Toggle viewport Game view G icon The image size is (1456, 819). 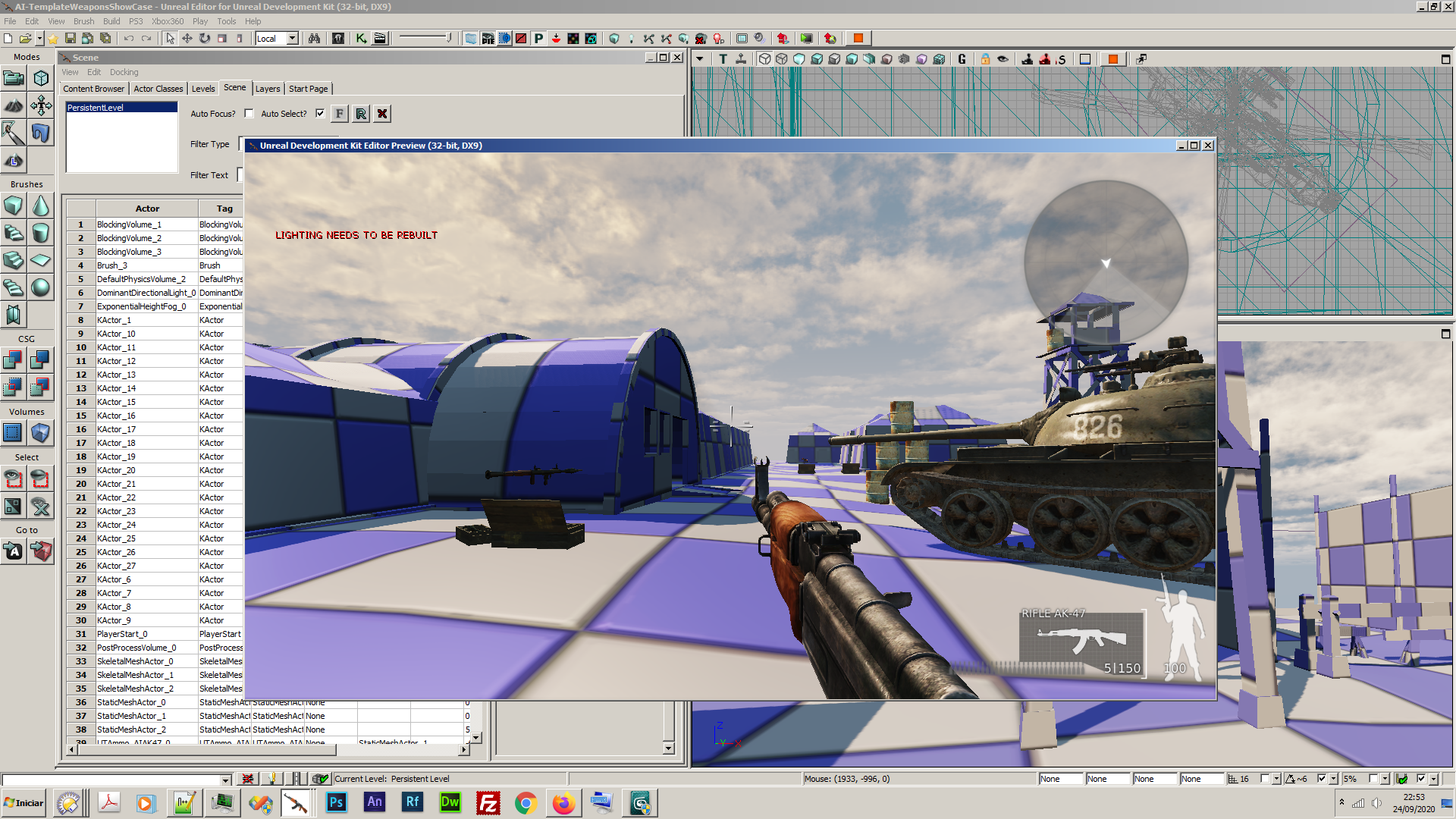[x=962, y=59]
